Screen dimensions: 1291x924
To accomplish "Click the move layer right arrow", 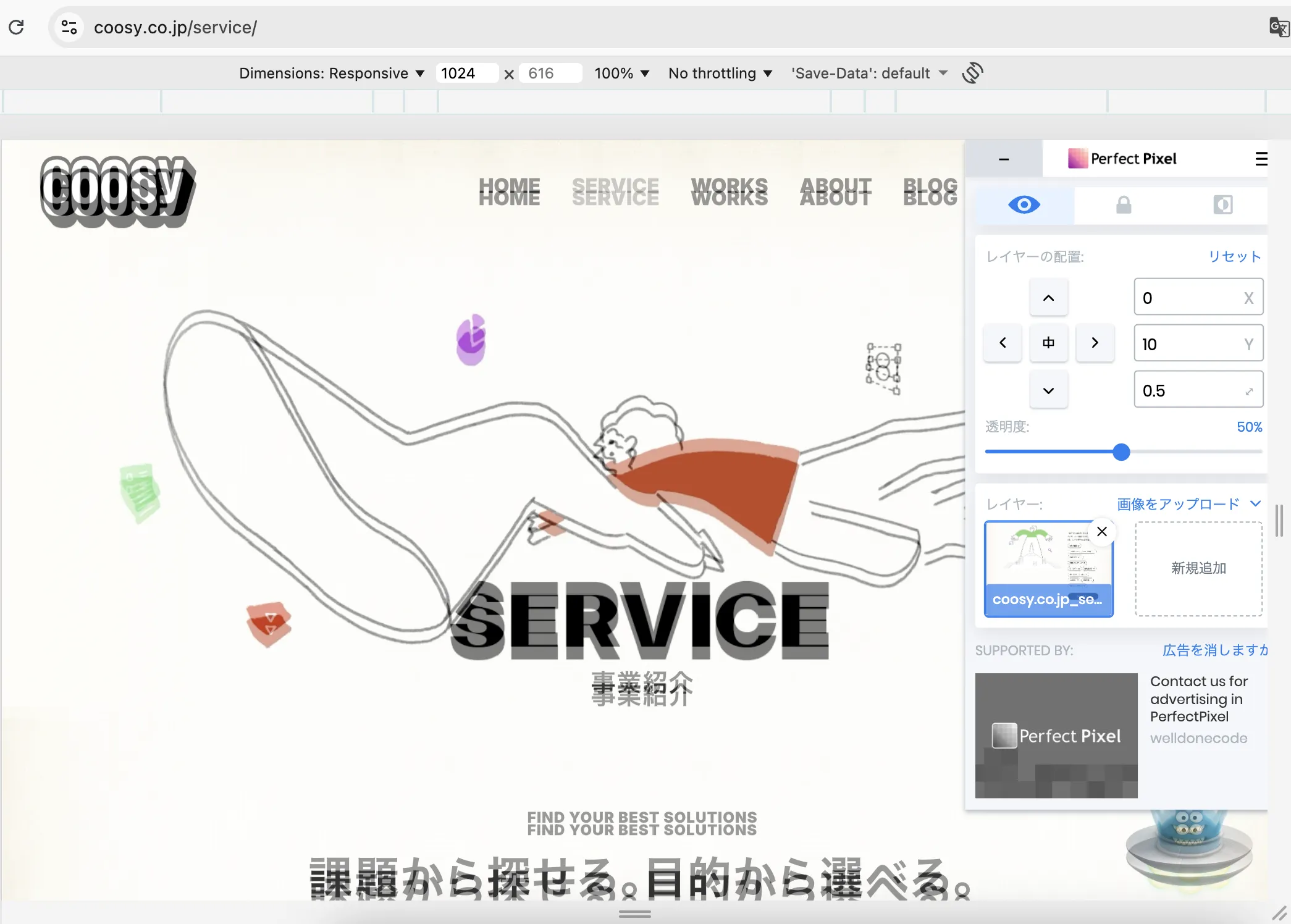I will [1095, 343].
